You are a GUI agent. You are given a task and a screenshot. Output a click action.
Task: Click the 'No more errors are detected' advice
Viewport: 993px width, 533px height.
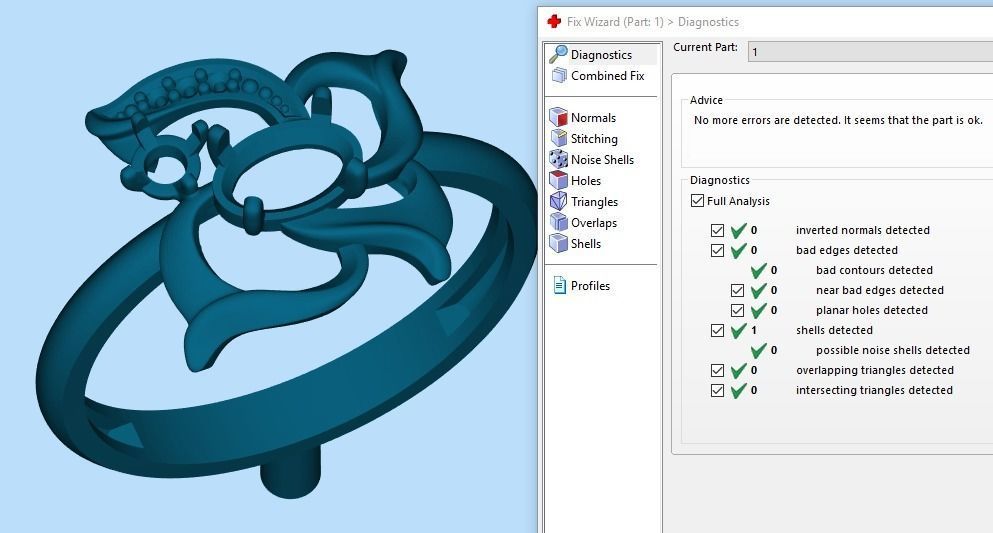(x=838, y=120)
